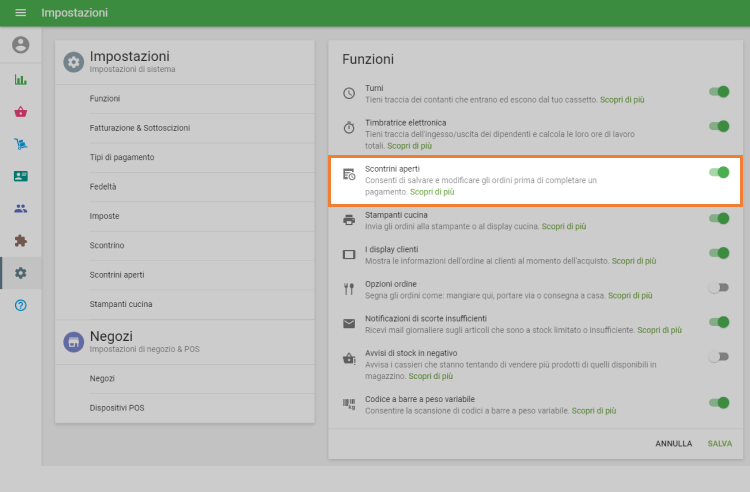Open the customers people icon
Image resolution: width=750 pixels, height=492 pixels.
click(20, 208)
